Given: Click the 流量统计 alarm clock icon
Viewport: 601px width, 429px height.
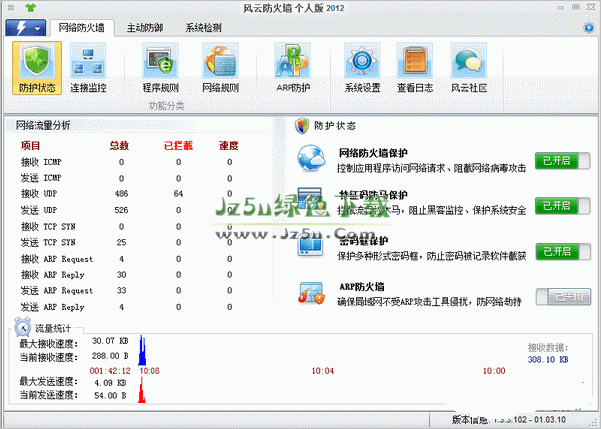Looking at the screenshot, I should click(x=23, y=327).
